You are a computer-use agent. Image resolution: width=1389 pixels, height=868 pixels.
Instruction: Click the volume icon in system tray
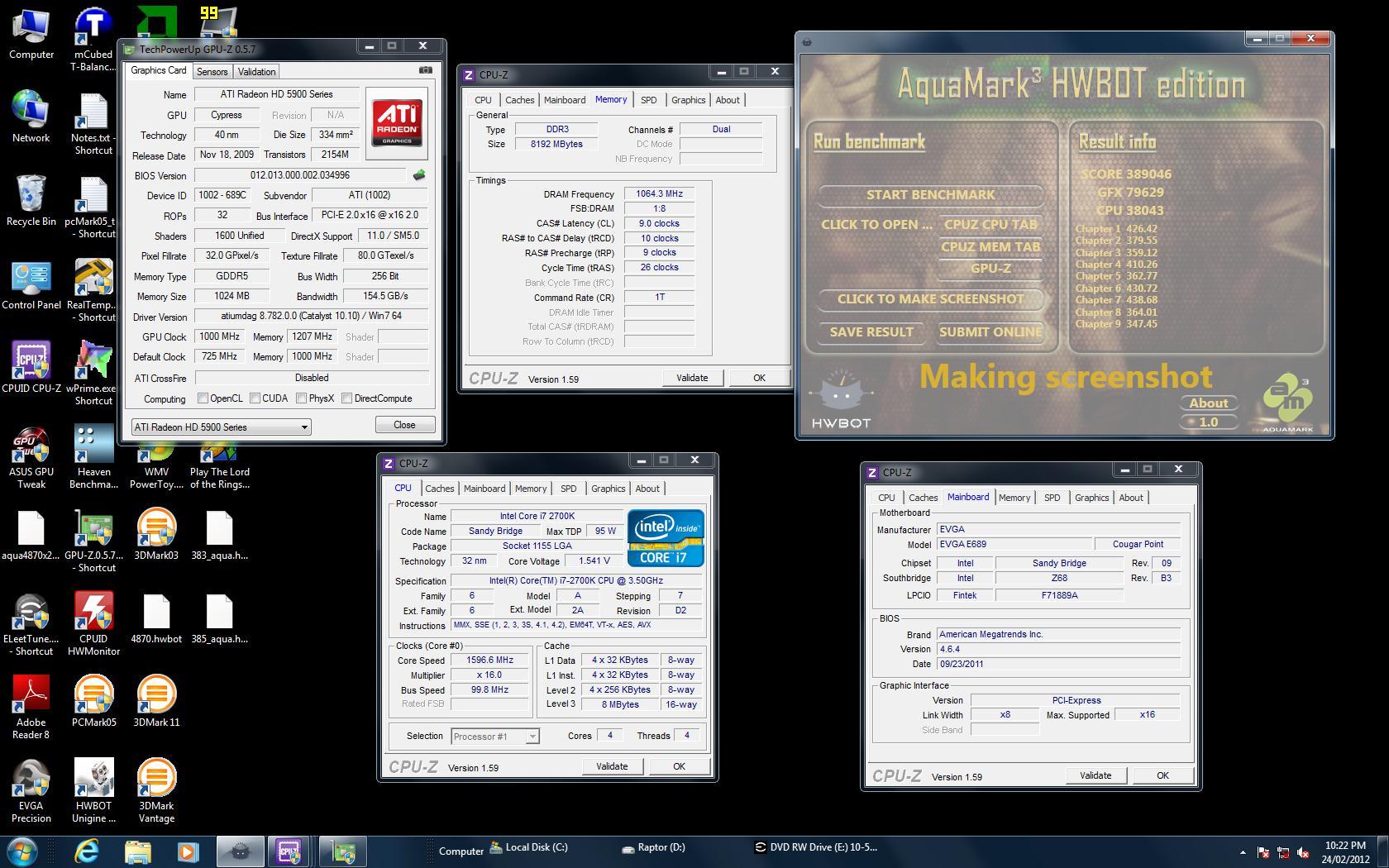tap(1303, 852)
